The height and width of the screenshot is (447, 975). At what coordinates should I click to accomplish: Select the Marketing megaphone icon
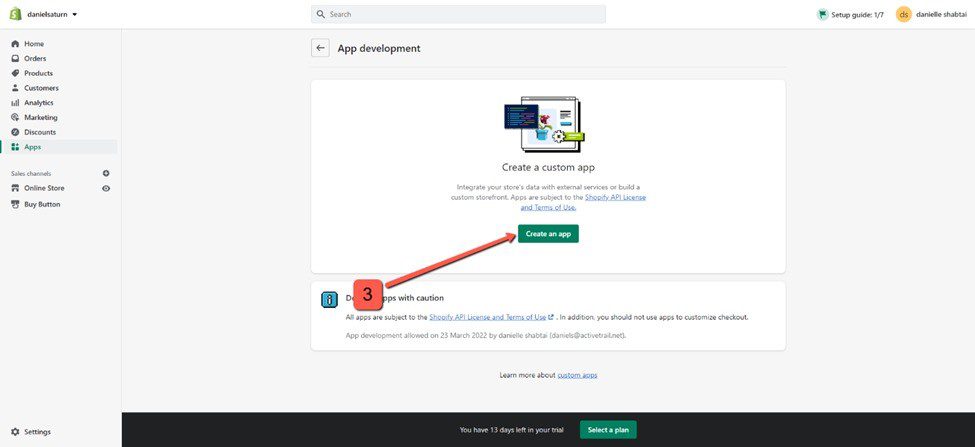click(x=15, y=117)
